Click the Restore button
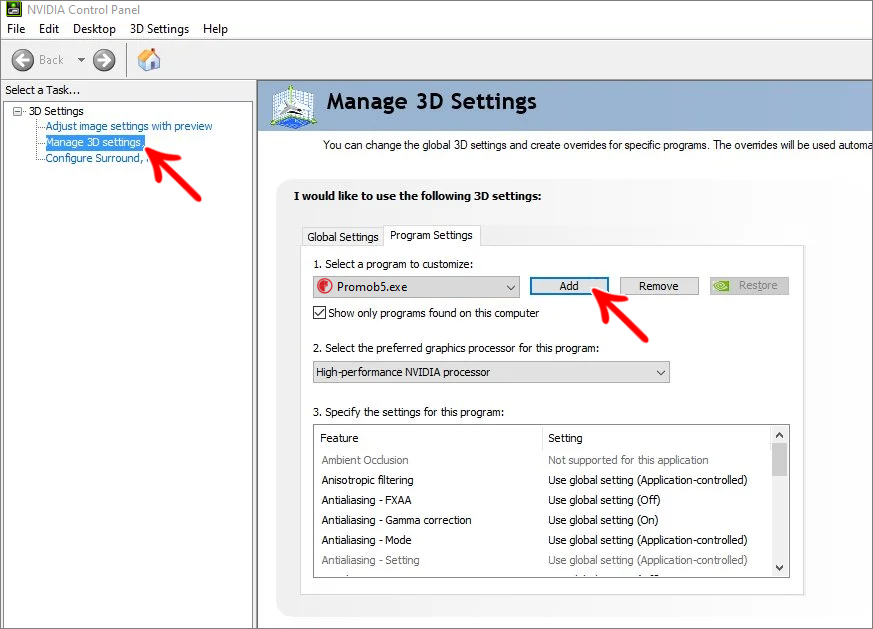The image size is (873, 629). click(x=749, y=286)
